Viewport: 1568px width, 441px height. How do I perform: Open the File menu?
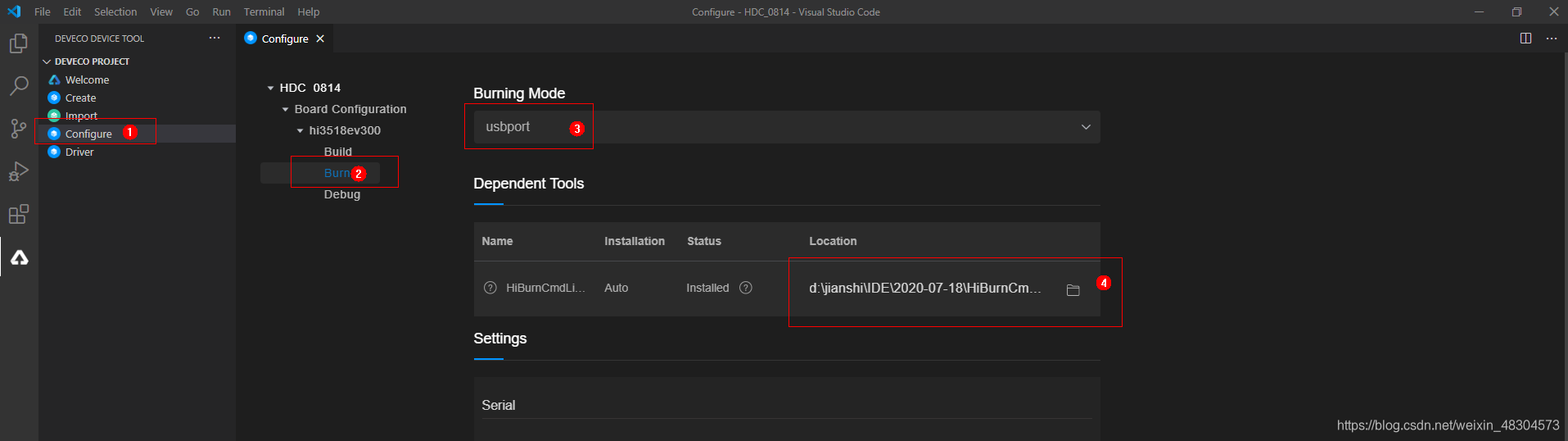pos(43,11)
